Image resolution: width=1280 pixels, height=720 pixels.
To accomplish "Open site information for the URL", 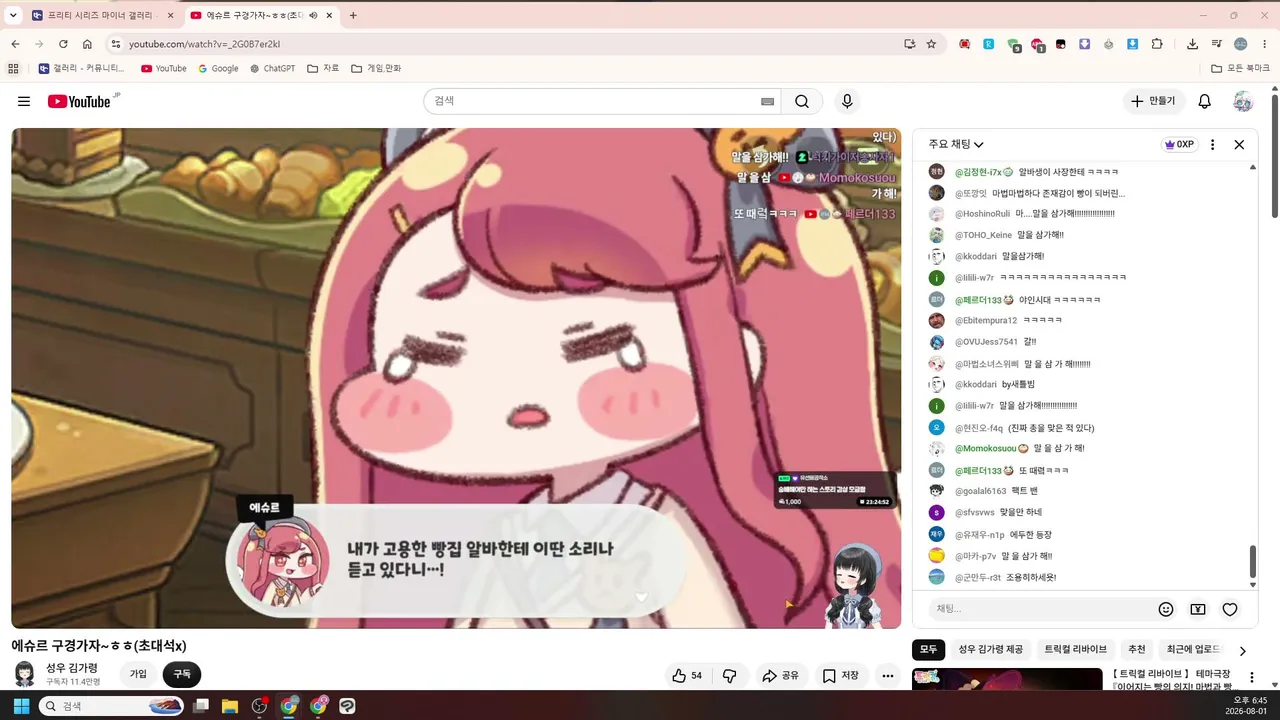I will point(115,44).
